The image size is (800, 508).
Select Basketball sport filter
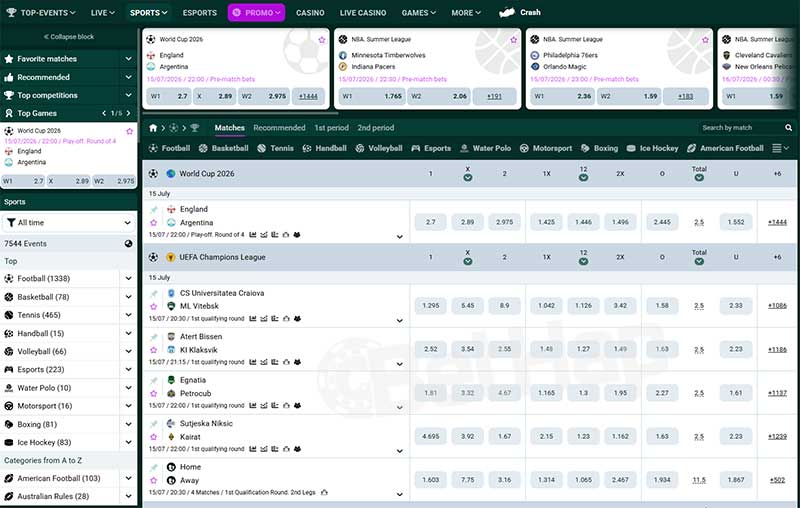coord(223,148)
